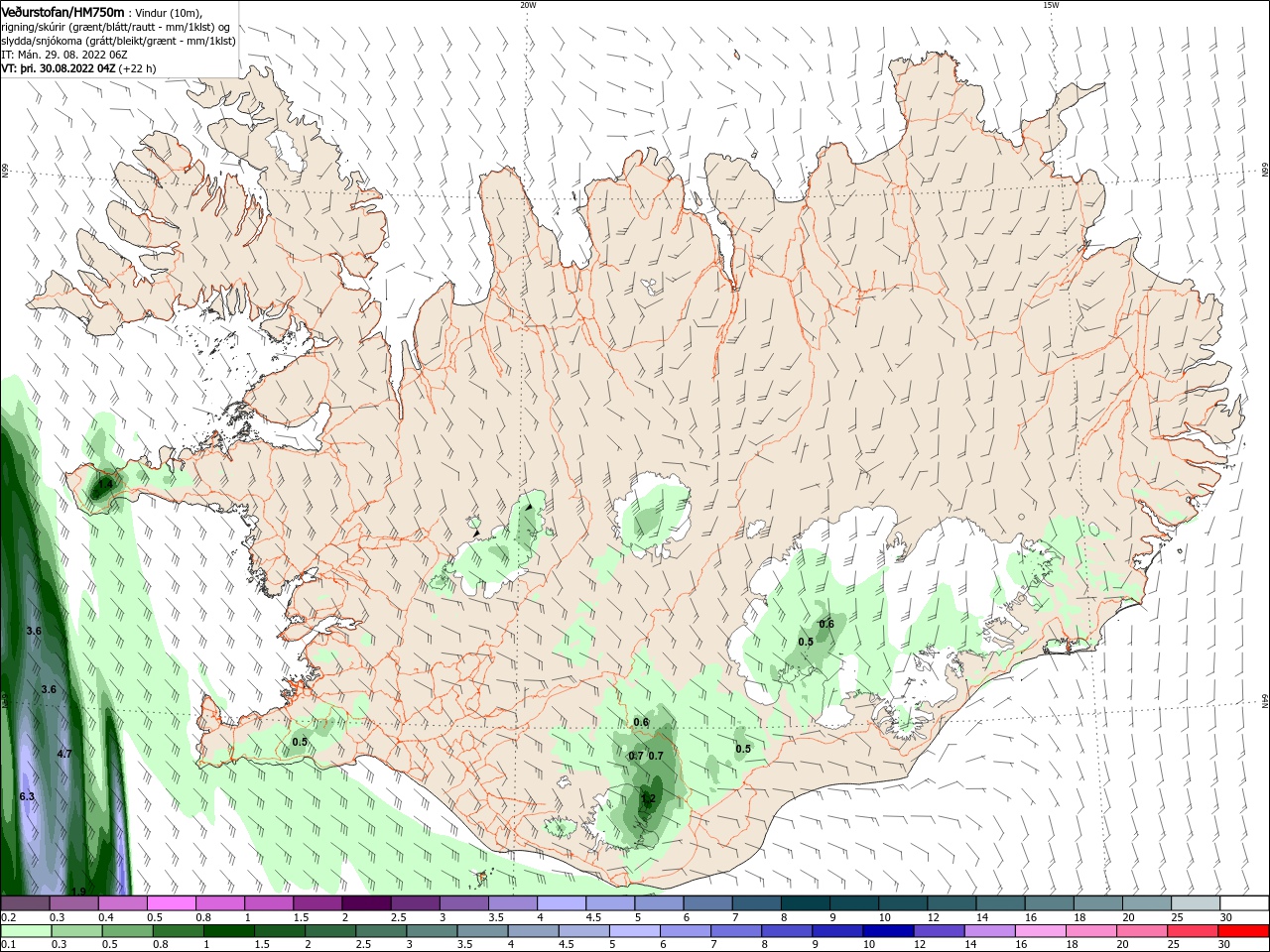1270x952 pixels.
Task: Click the '0.2' legend label in snow scale
Action: click(x=9, y=917)
